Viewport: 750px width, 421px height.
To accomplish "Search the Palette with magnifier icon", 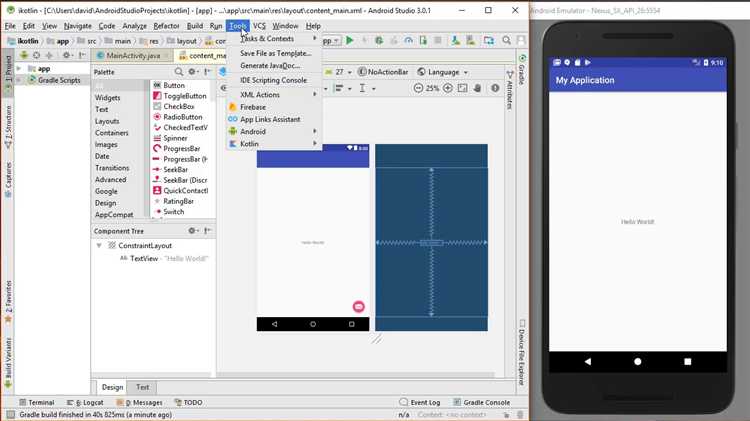I will [178, 72].
